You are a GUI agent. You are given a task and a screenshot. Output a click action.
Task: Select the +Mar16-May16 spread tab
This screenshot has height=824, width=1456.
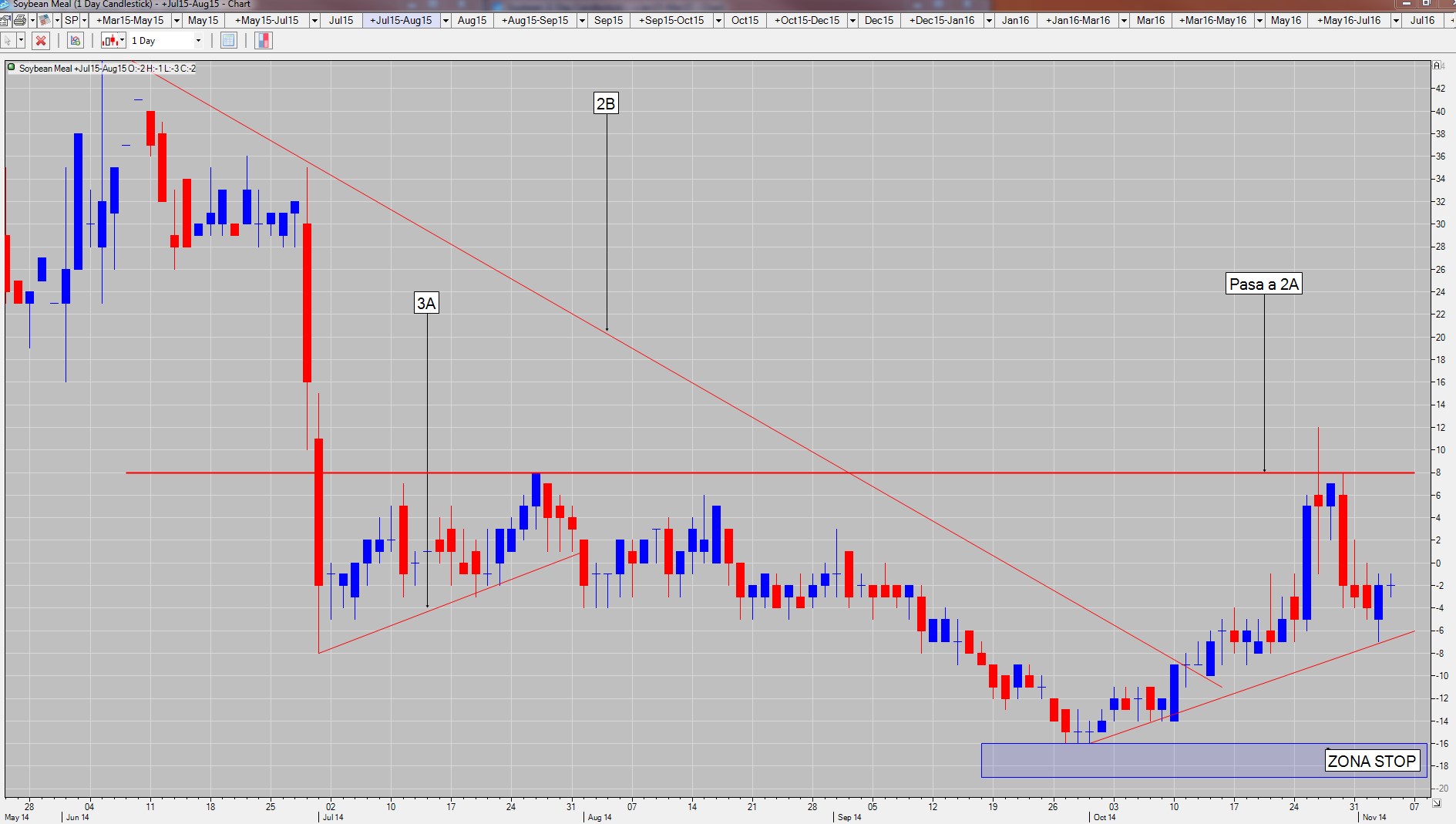pyautogui.click(x=1213, y=20)
